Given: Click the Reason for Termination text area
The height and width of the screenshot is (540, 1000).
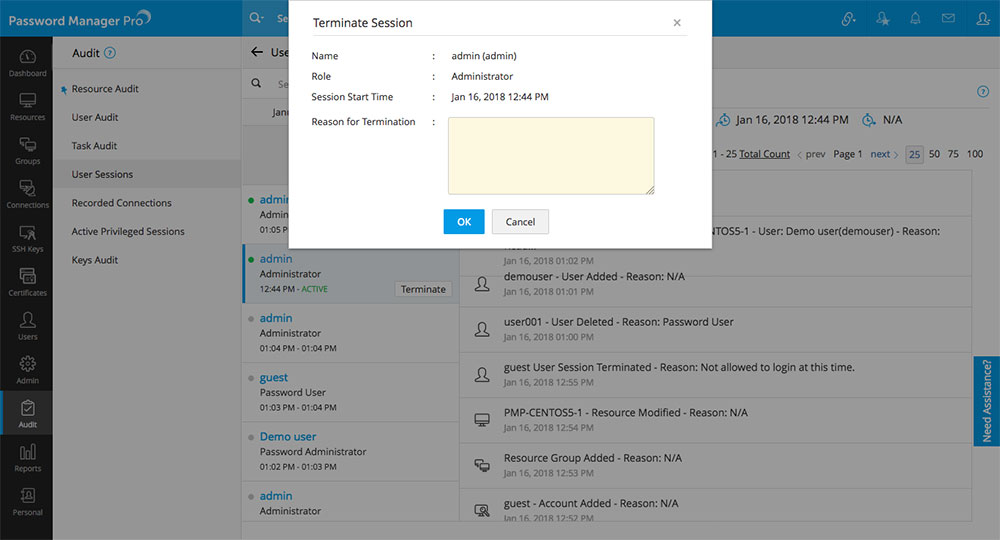Looking at the screenshot, I should [x=551, y=155].
